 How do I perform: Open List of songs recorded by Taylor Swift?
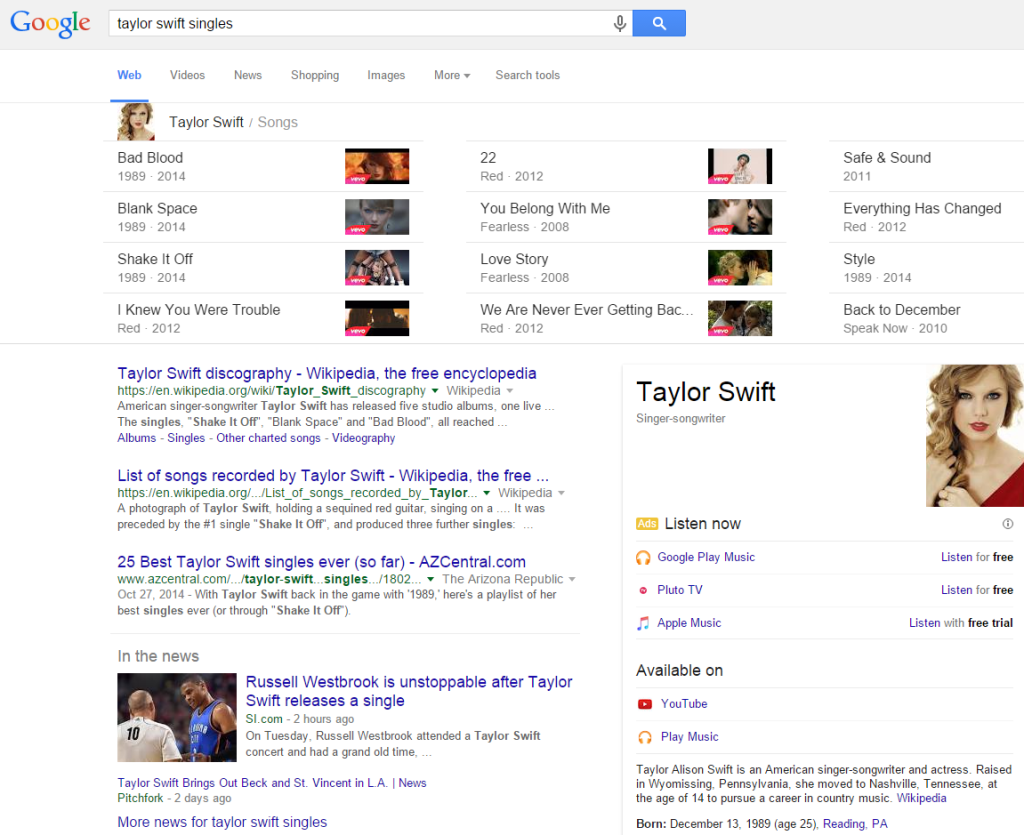tap(333, 475)
